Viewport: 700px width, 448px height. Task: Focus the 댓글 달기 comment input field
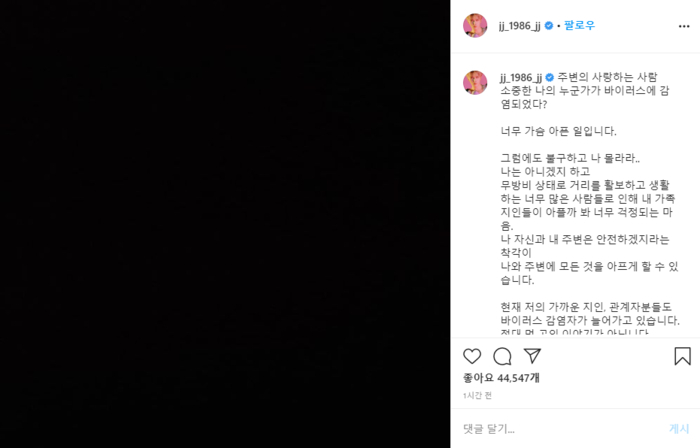562,429
